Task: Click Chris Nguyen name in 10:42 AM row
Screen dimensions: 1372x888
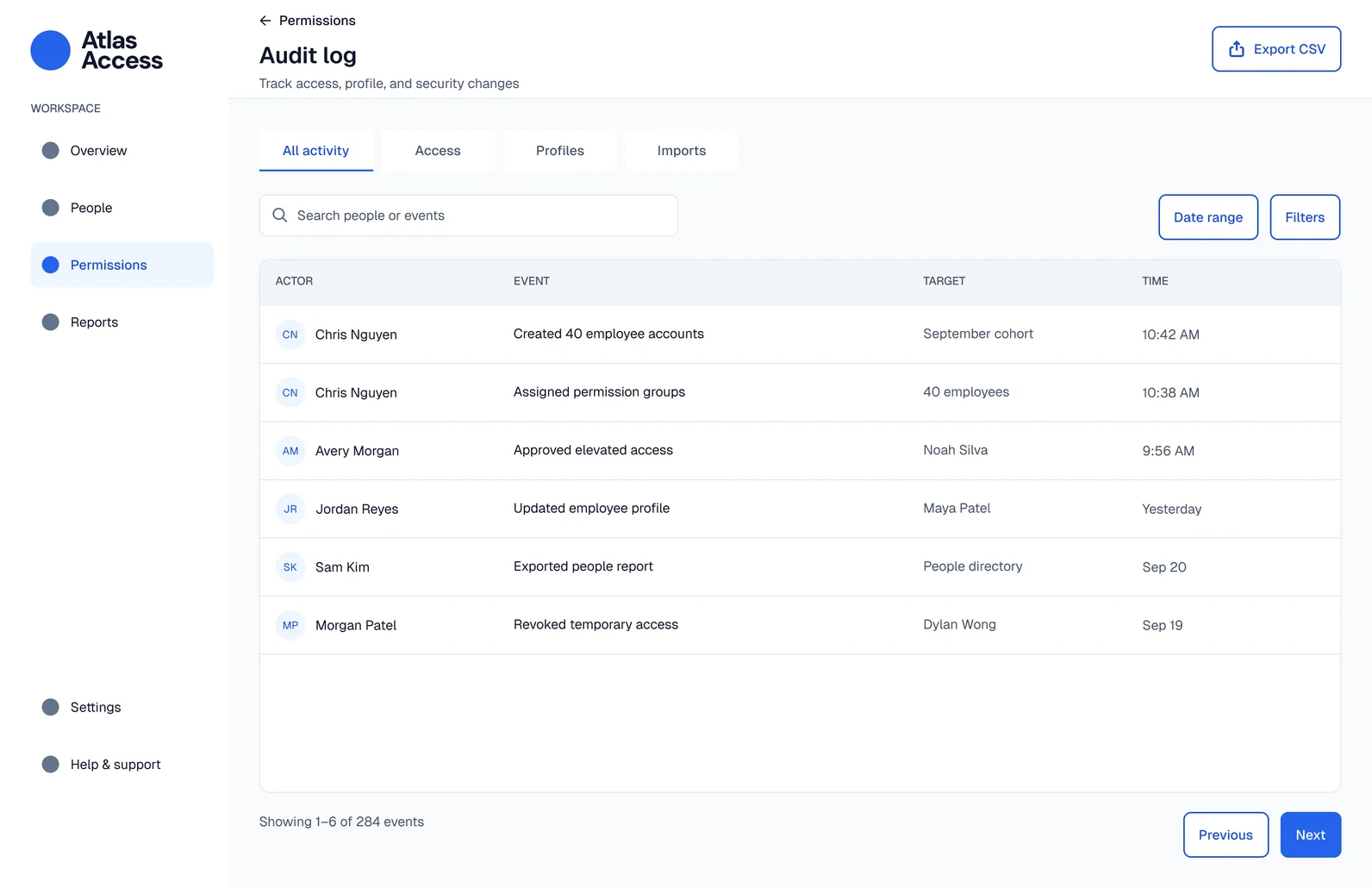Action: [x=356, y=335]
